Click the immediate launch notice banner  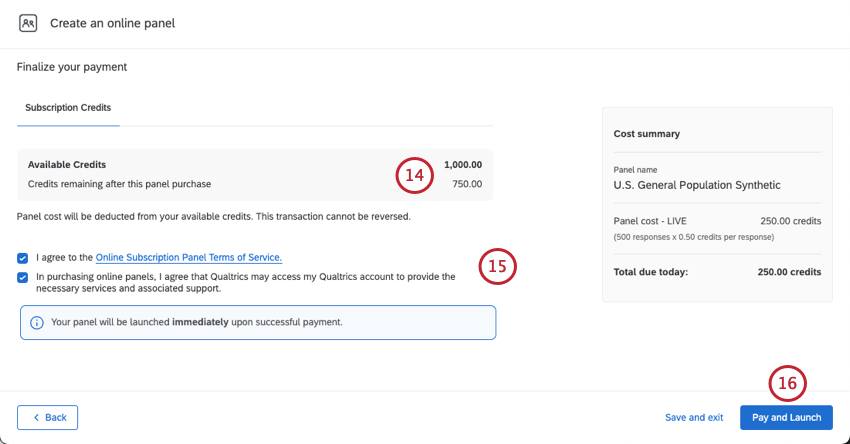(256, 323)
